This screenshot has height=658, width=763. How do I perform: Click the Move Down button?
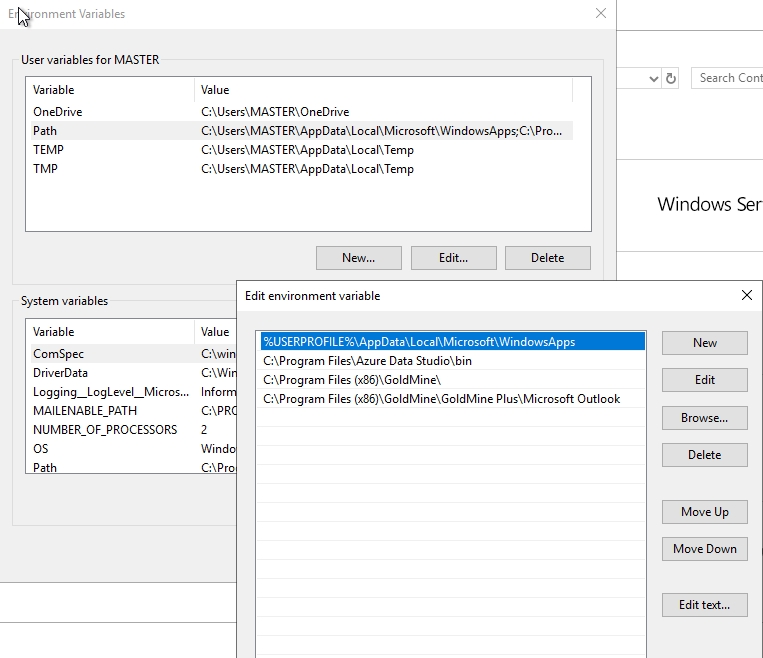704,549
